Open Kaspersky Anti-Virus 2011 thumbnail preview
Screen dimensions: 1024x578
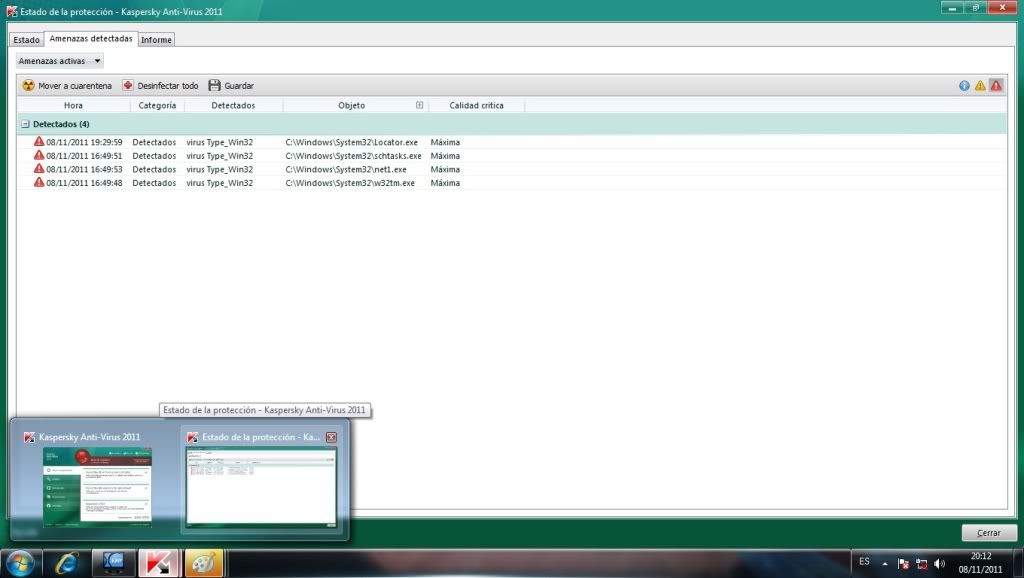tap(97, 487)
